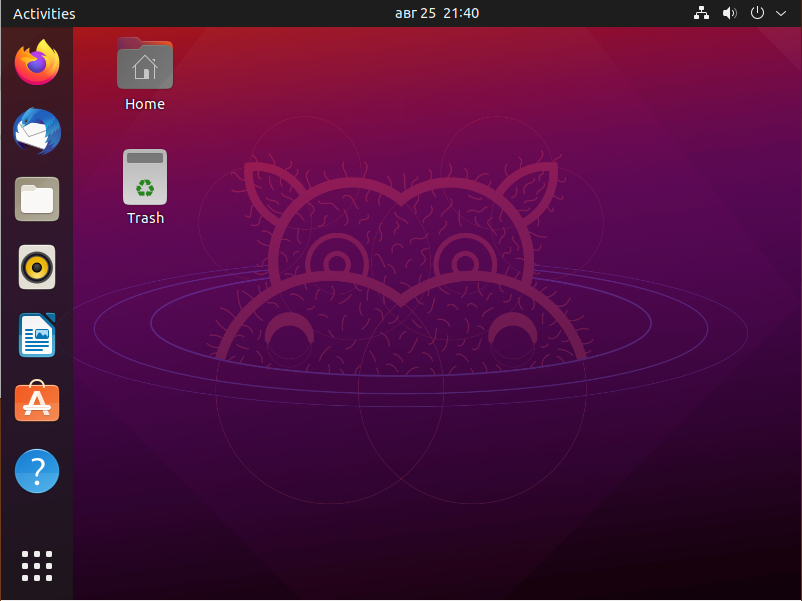Screen dimensions: 802x601
Task: Open the Help question mark icon
Action: coord(37,471)
